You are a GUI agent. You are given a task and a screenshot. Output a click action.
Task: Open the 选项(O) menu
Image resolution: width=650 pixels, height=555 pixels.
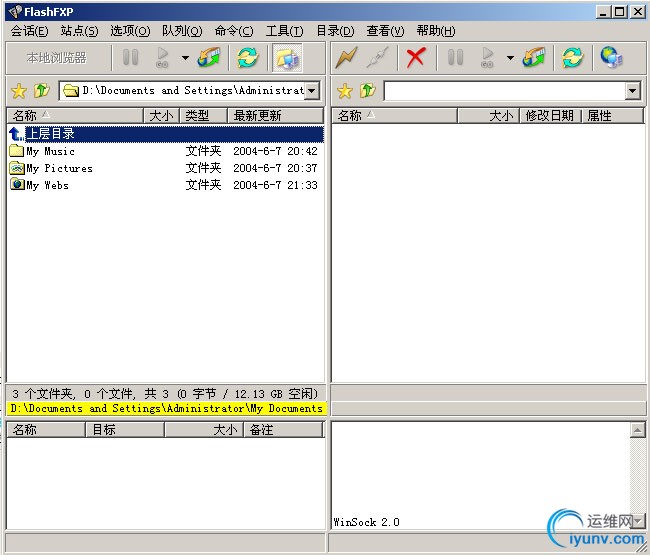coord(130,31)
